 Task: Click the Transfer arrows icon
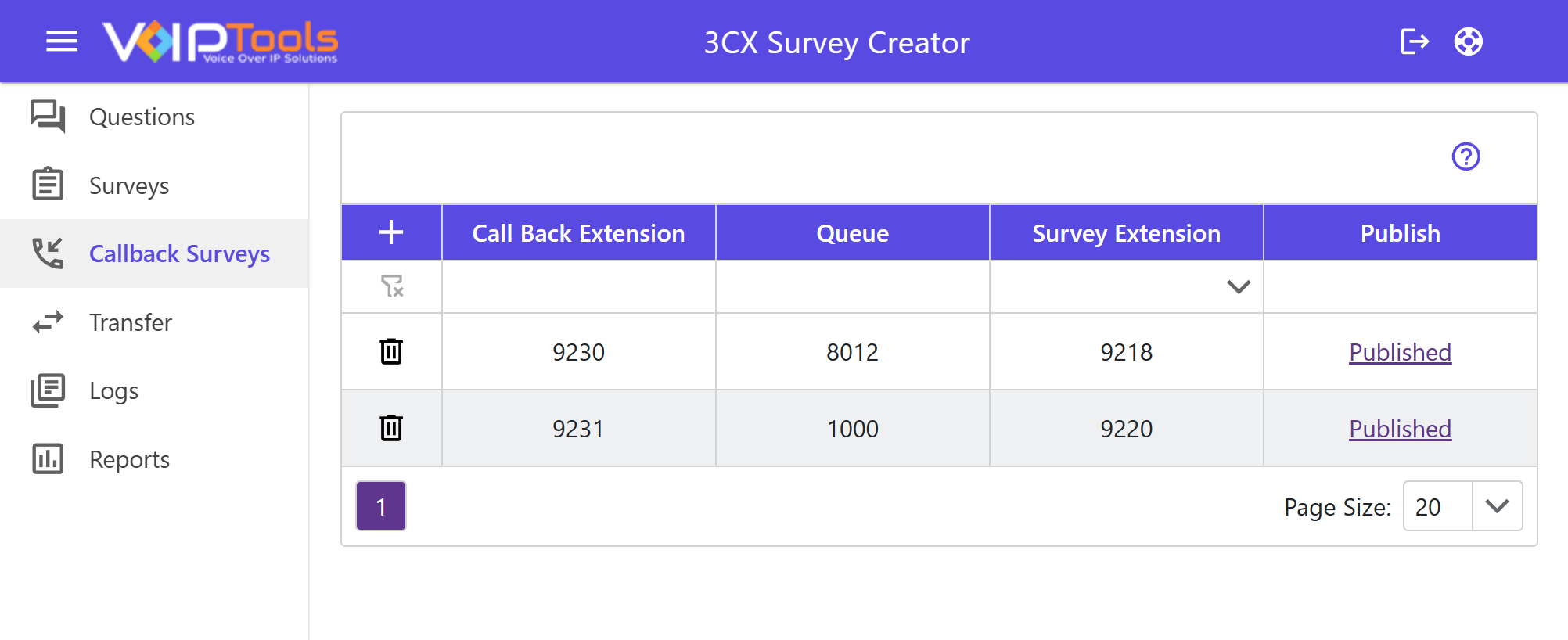48,322
